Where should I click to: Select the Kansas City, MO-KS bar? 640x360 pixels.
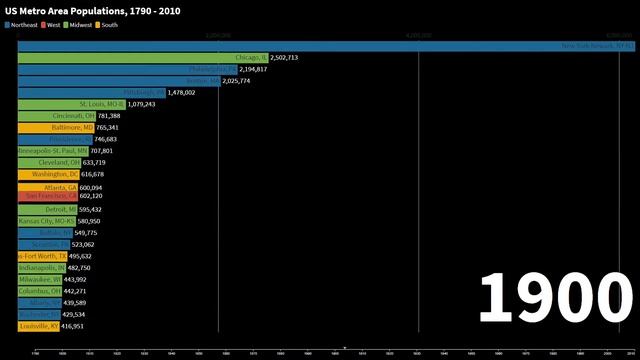(x=47, y=222)
